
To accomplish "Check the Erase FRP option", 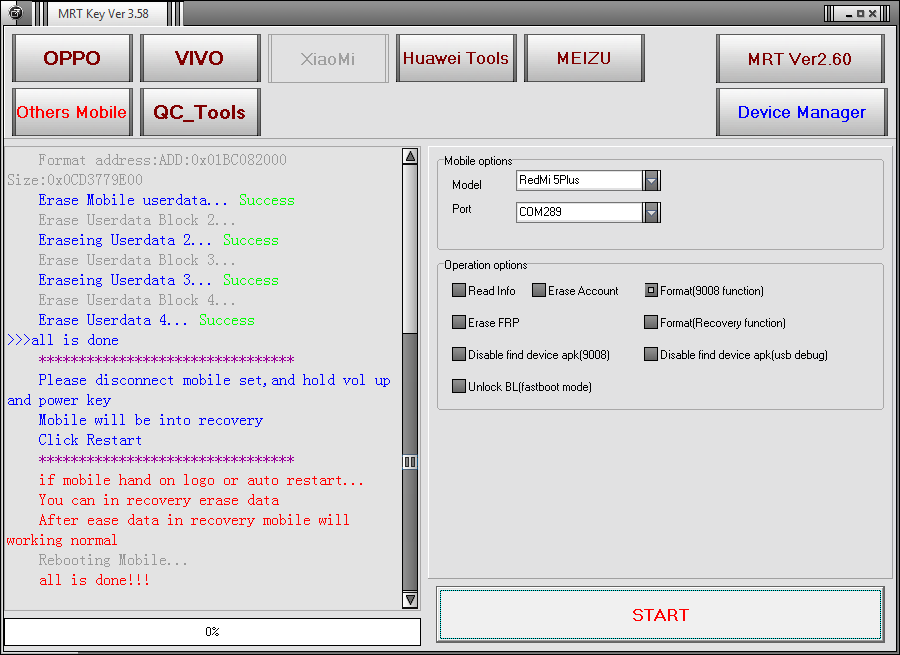I will pyautogui.click(x=459, y=323).
